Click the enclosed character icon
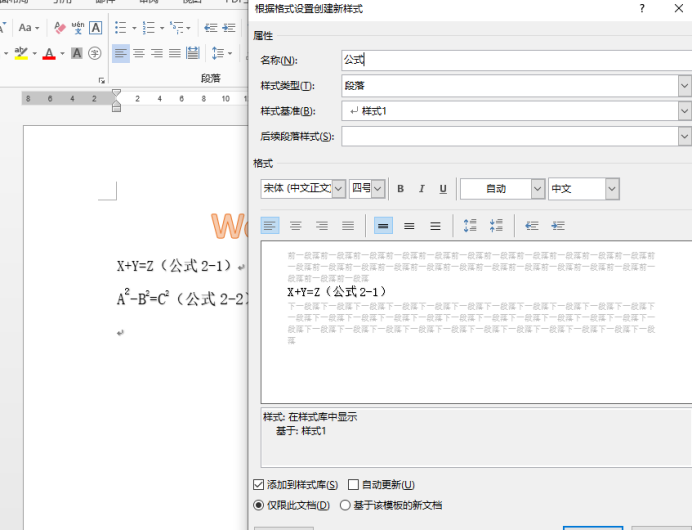This screenshot has width=693, height=530. coord(95,53)
